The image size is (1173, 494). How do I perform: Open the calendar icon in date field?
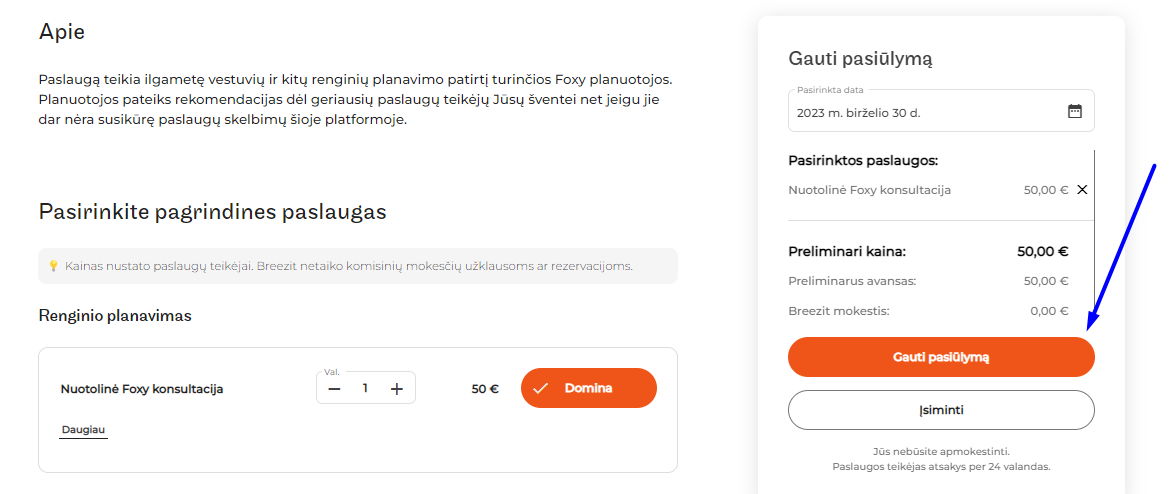[1074, 112]
